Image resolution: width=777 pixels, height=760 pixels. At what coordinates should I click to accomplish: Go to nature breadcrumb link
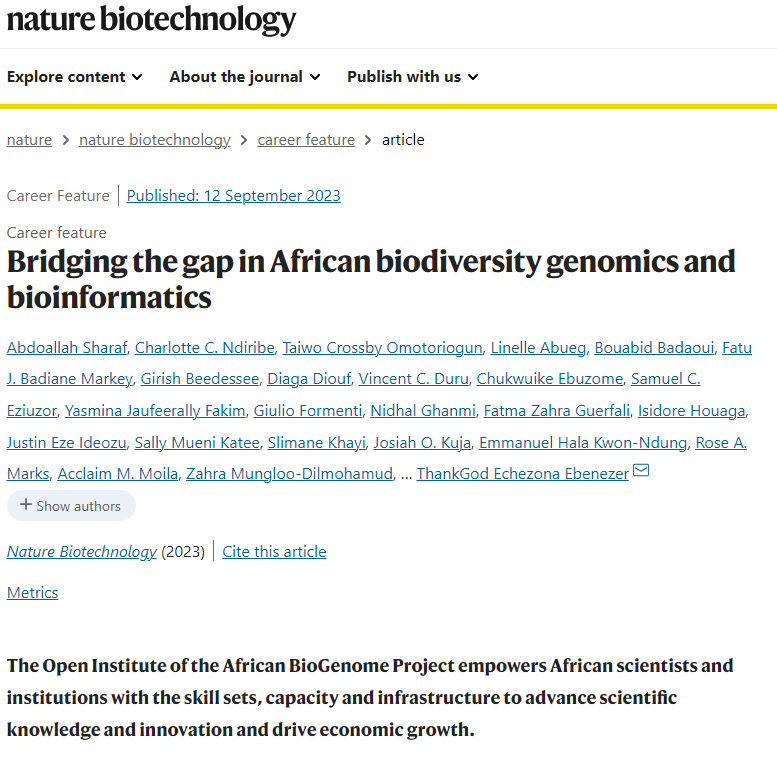(29, 140)
